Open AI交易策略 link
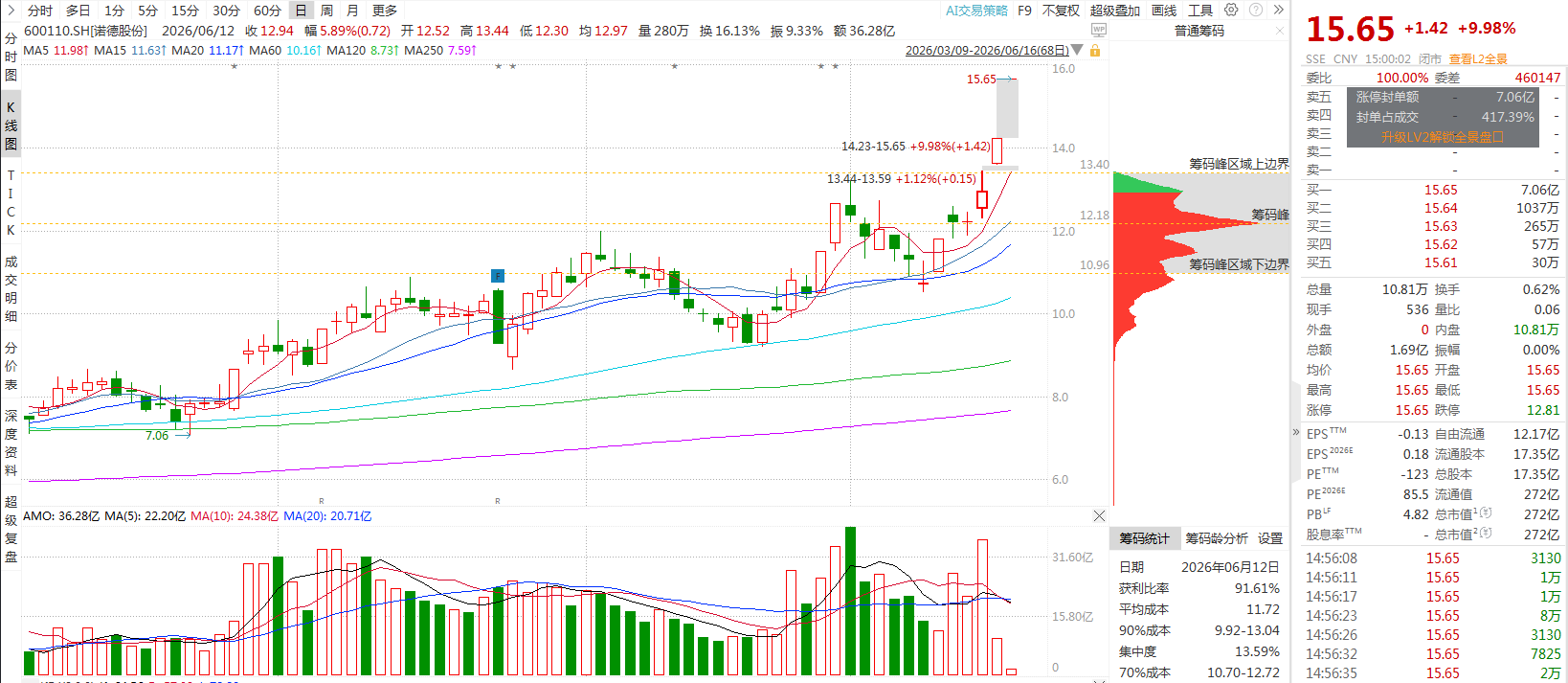Image resolution: width=1568 pixels, height=683 pixels. tap(976, 10)
